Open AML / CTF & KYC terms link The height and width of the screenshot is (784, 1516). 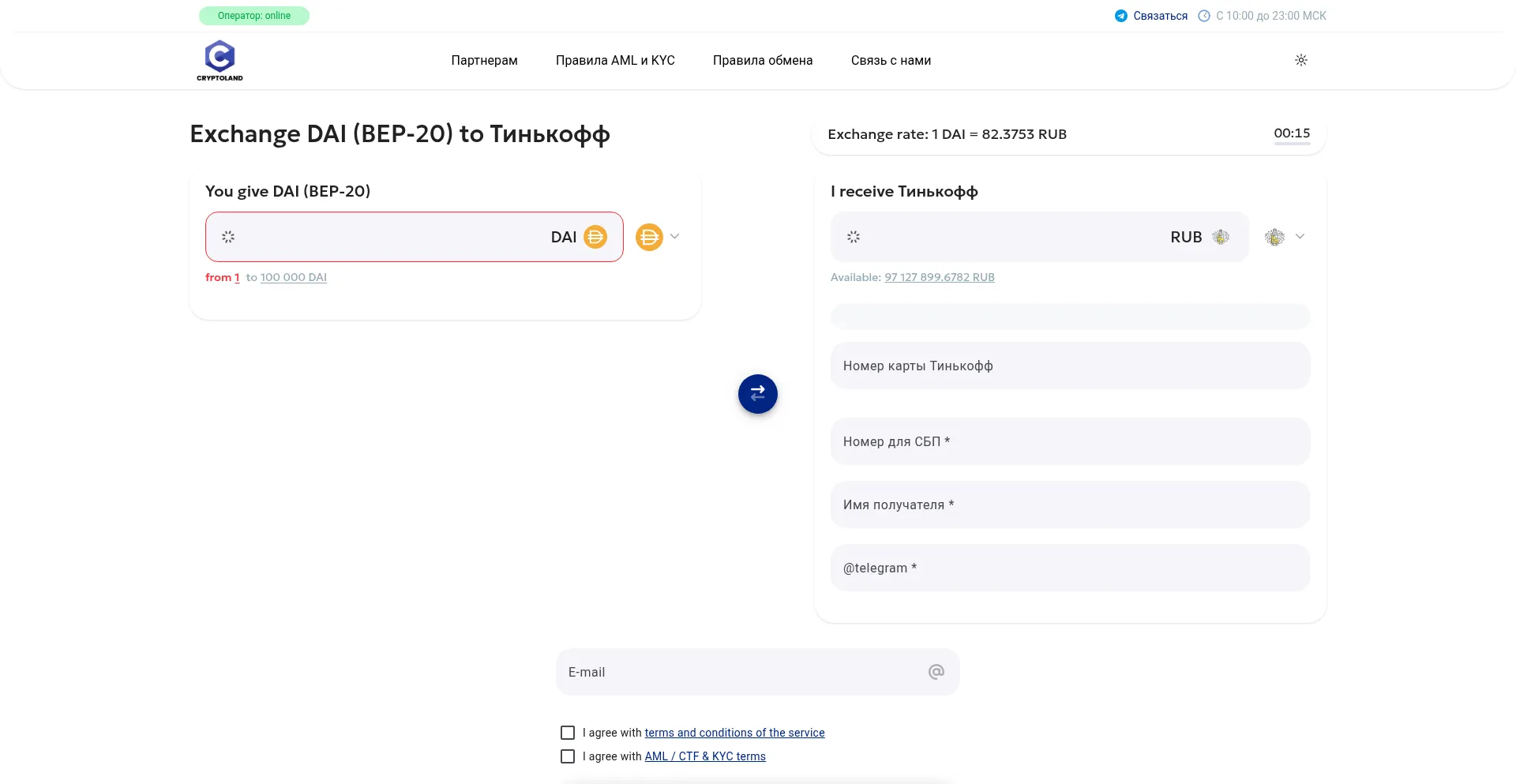click(x=705, y=756)
